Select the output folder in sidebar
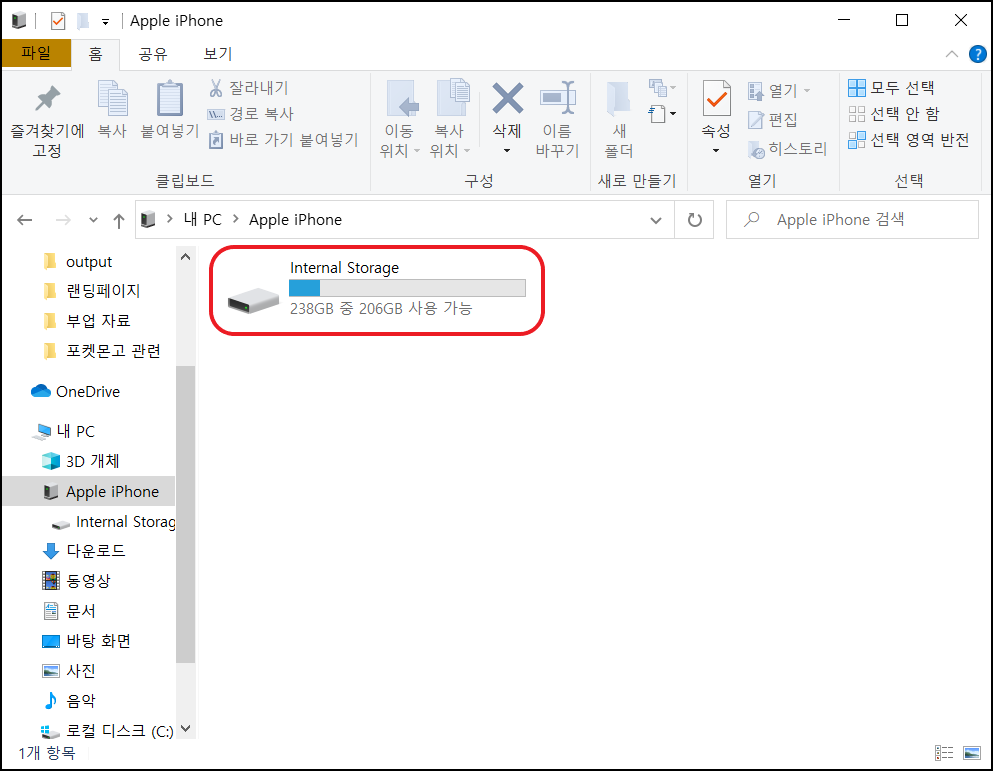The height and width of the screenshot is (771, 993). tap(89, 262)
